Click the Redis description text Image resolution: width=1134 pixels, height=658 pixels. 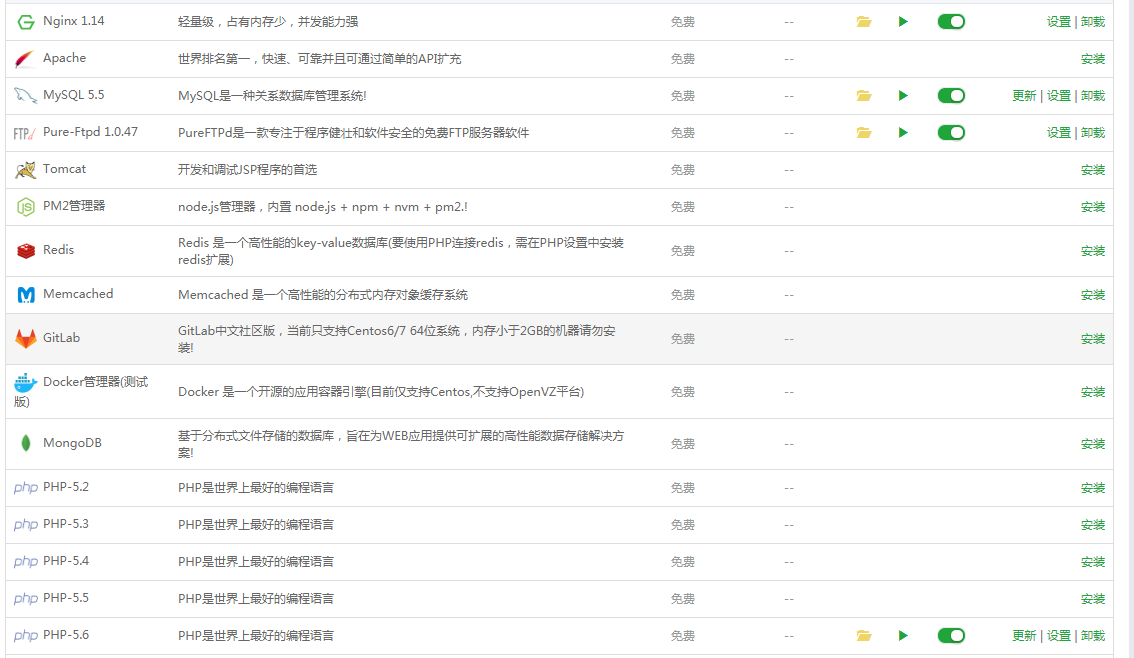pos(401,251)
